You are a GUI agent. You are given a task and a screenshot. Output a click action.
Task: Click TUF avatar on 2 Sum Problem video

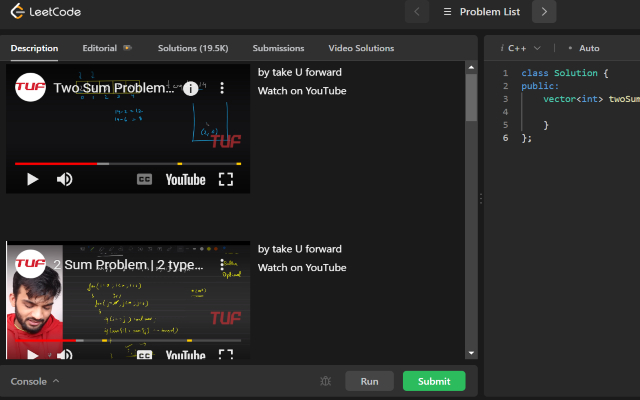[x=30, y=264]
